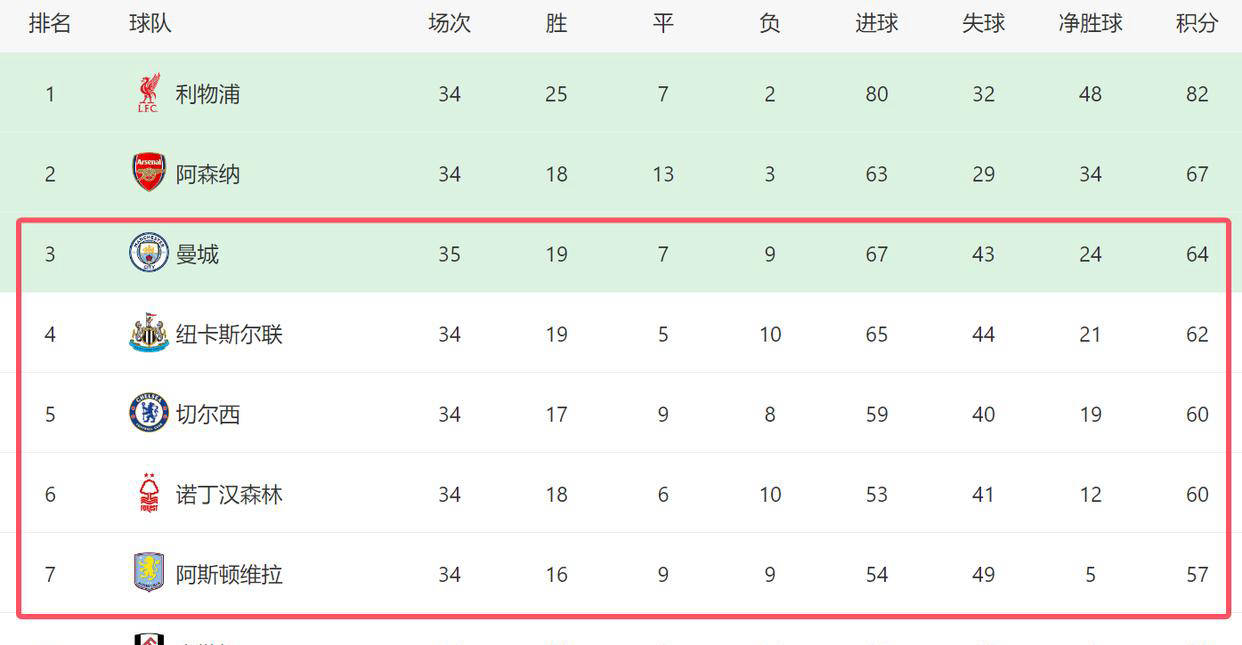1242x645 pixels.
Task: Sort by the 进球 column header
Action: pos(877,23)
